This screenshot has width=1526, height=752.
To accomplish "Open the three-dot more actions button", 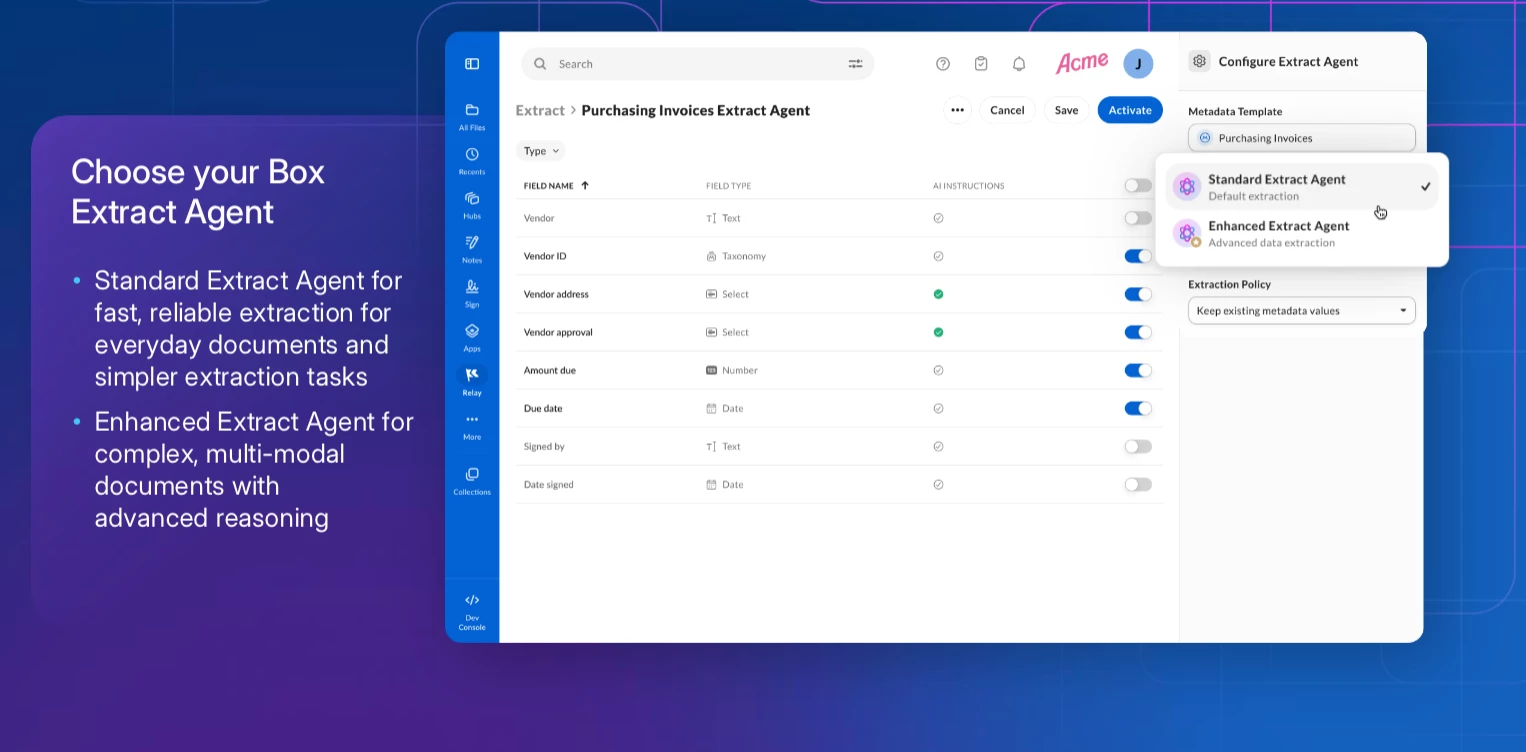I will [x=957, y=110].
